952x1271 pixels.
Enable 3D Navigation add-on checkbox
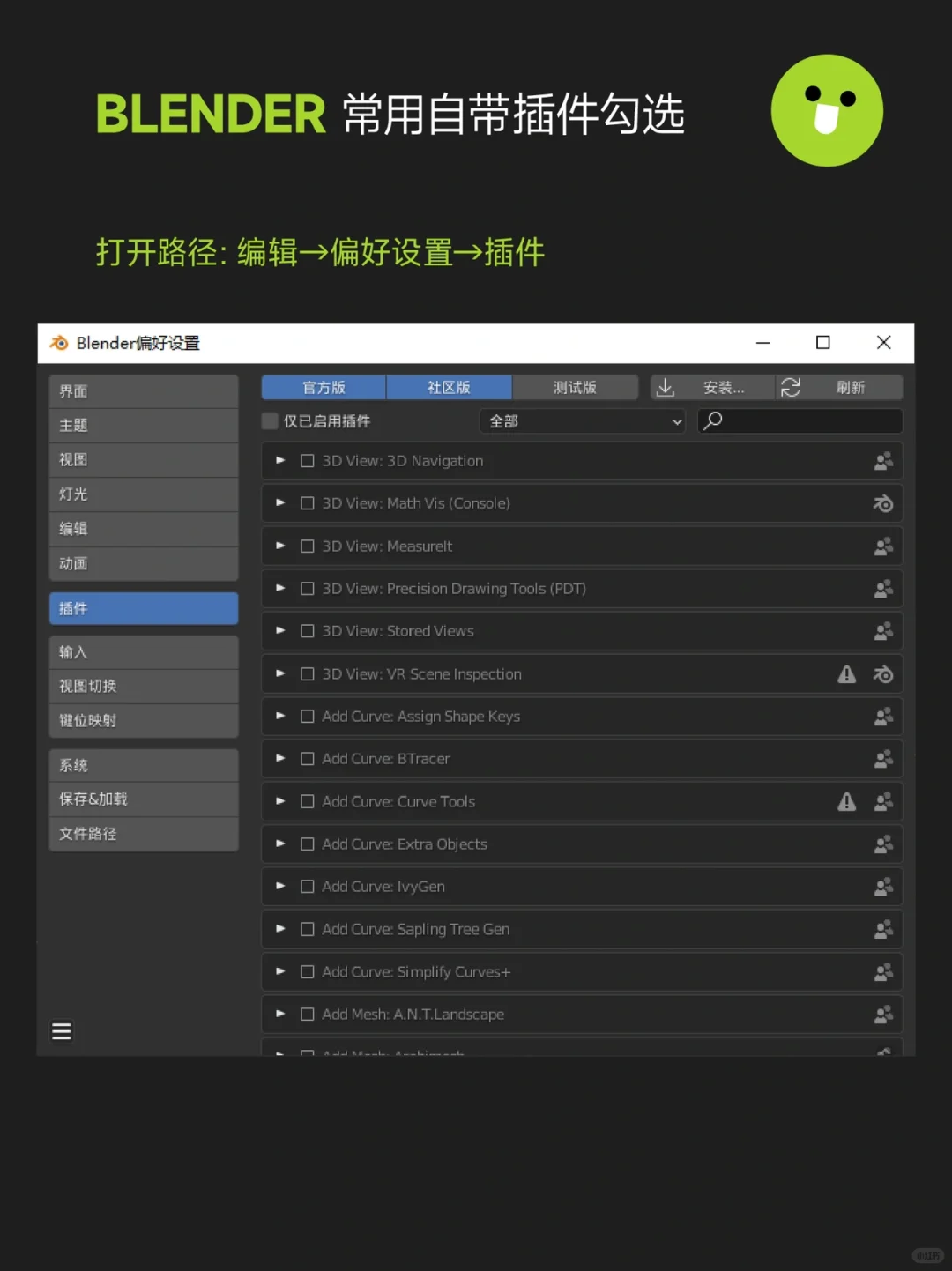pos(308,461)
